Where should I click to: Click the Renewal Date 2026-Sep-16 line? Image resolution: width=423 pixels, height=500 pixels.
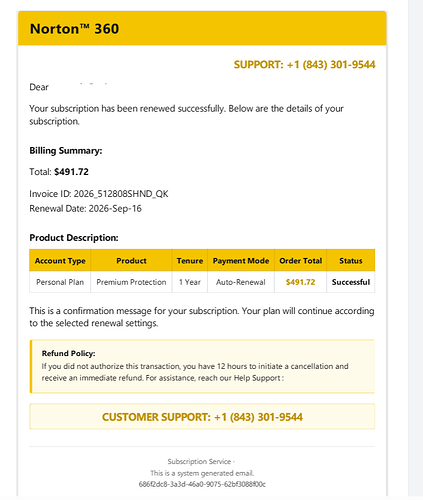pos(85,209)
